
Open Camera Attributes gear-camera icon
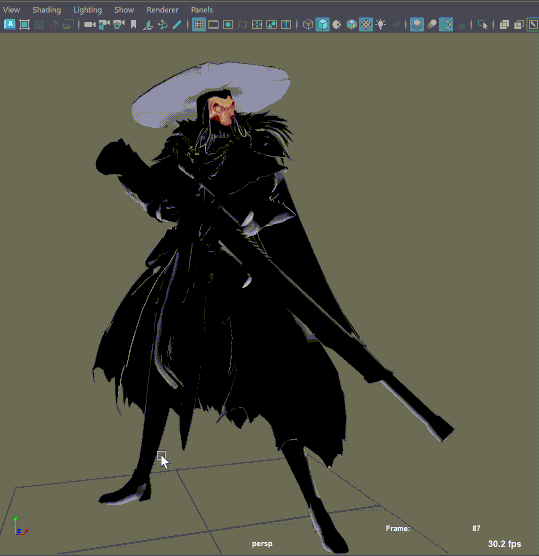point(119,24)
